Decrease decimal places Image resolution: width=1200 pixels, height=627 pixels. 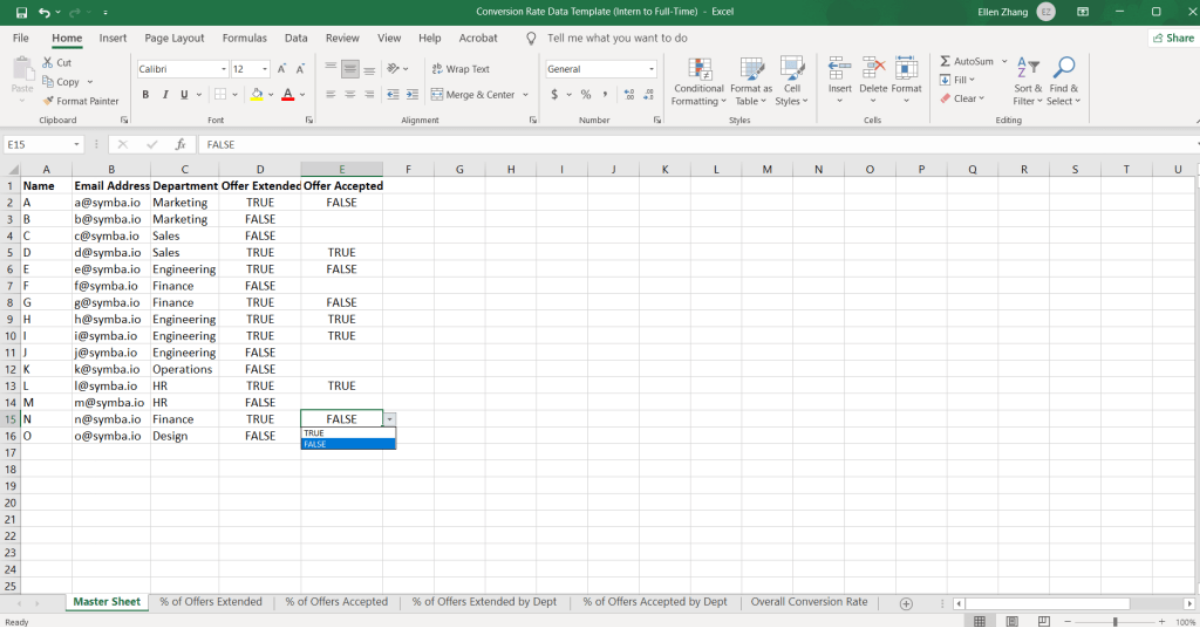coord(648,95)
